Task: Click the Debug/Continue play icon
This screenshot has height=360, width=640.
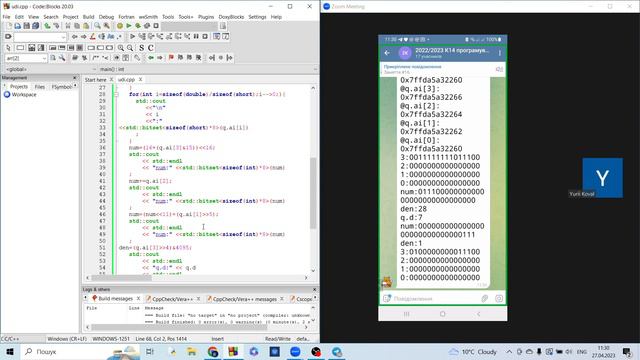Action: pyautogui.click(x=132, y=36)
